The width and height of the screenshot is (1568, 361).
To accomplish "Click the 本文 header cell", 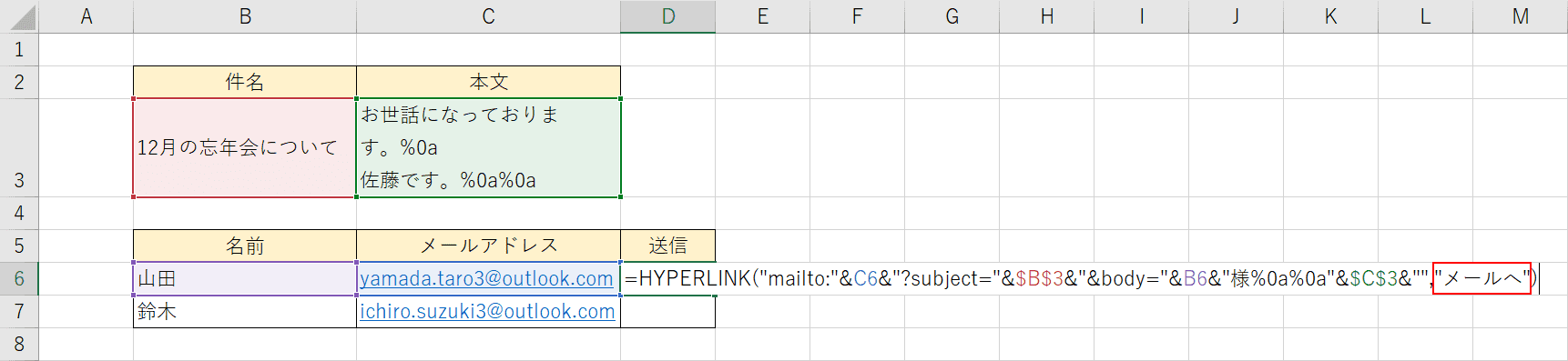I will coord(489,82).
